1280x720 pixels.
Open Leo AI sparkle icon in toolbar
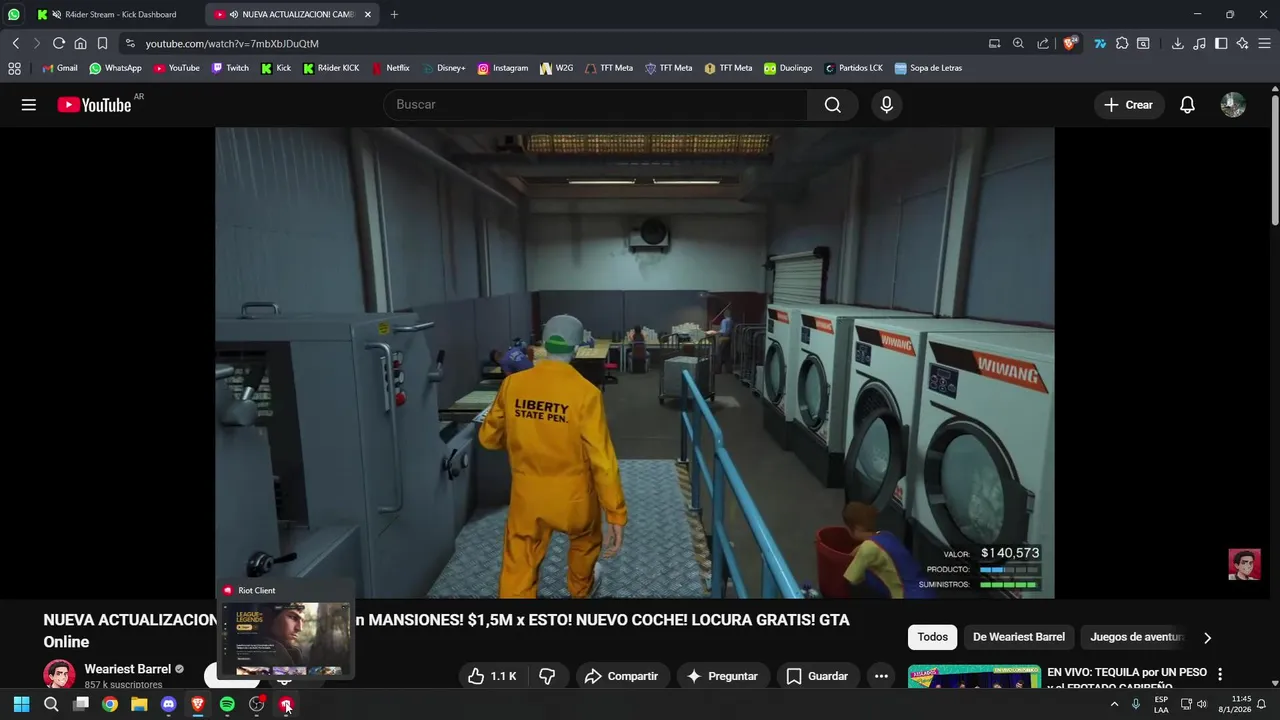pos(1242,43)
